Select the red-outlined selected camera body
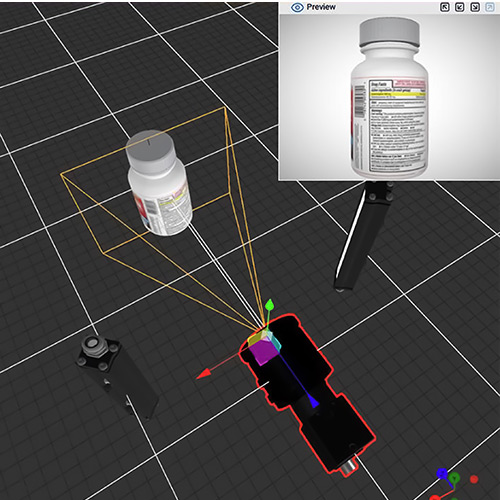 click(x=307, y=393)
